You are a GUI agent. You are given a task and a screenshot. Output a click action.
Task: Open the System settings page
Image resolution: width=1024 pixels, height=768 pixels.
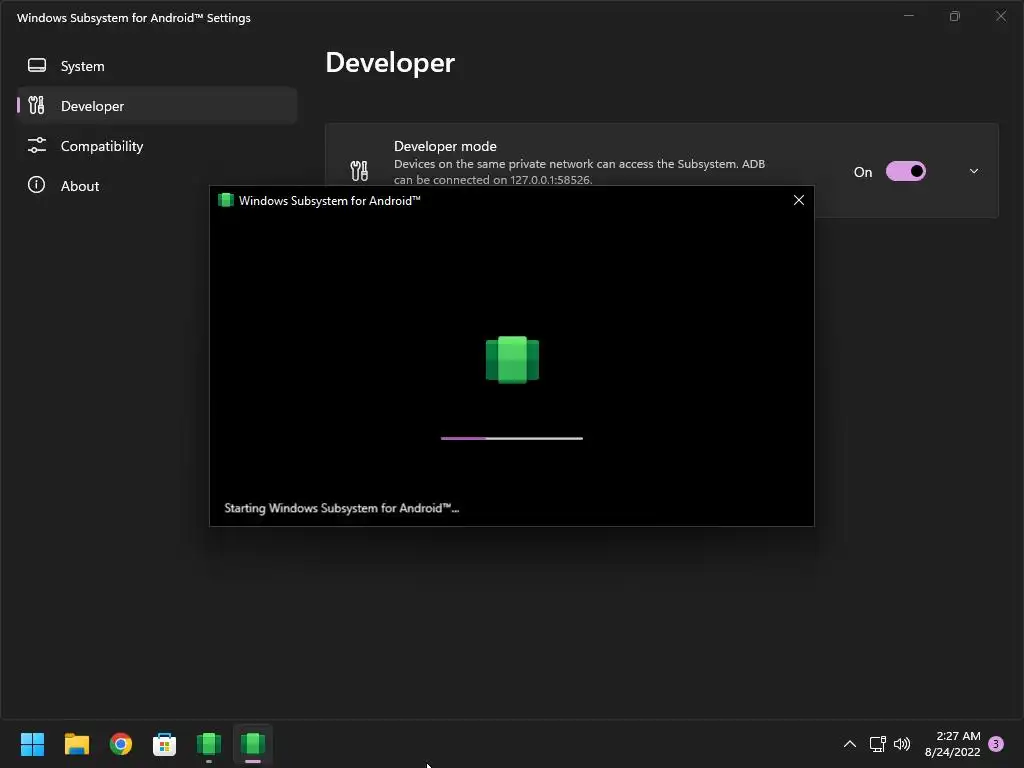[x=157, y=66]
